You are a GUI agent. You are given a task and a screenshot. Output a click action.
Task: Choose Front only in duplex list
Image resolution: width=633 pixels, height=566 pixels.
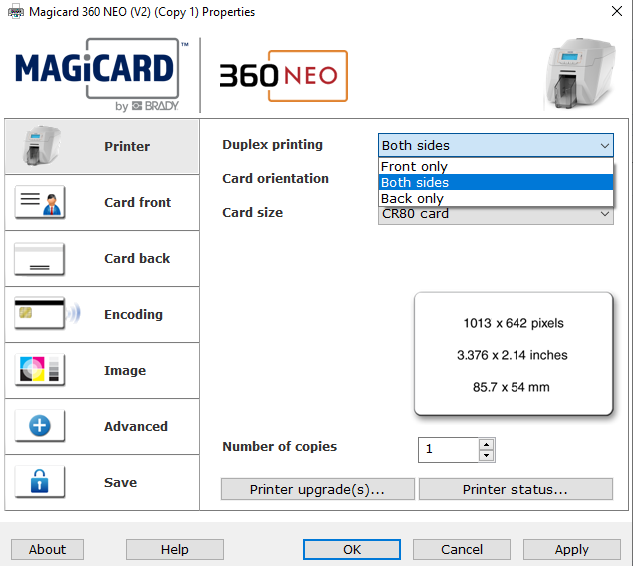(x=496, y=166)
